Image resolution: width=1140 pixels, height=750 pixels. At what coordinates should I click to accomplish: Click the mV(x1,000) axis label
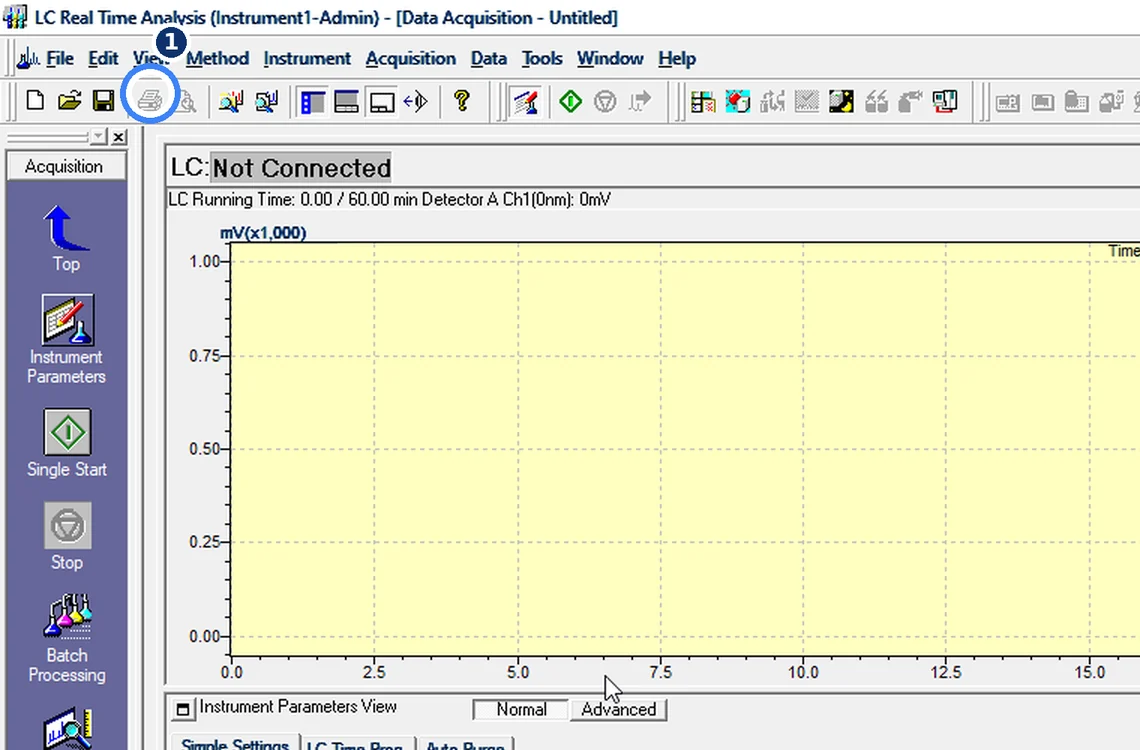(263, 233)
